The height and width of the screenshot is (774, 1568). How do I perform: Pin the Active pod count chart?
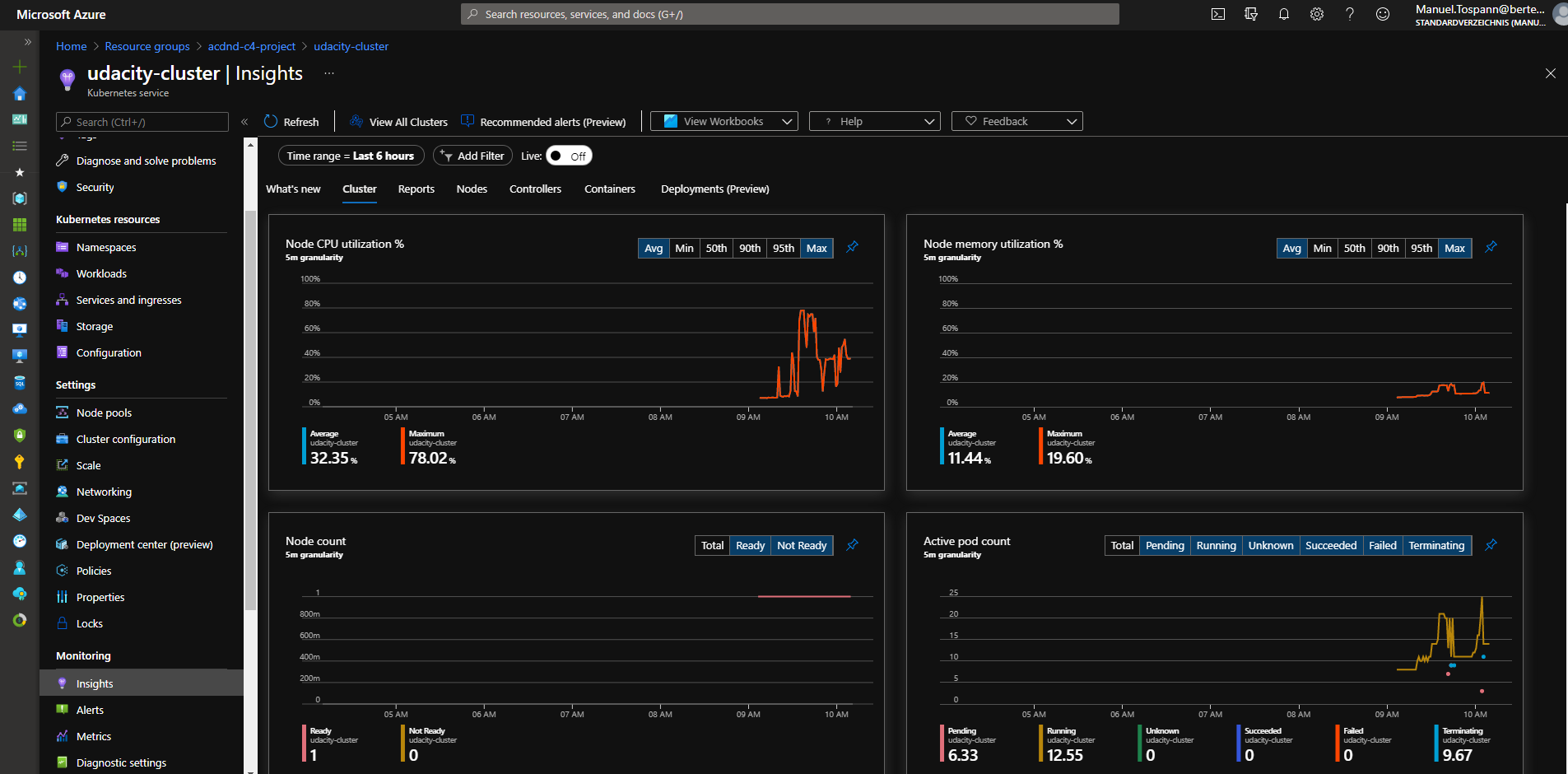click(1491, 544)
